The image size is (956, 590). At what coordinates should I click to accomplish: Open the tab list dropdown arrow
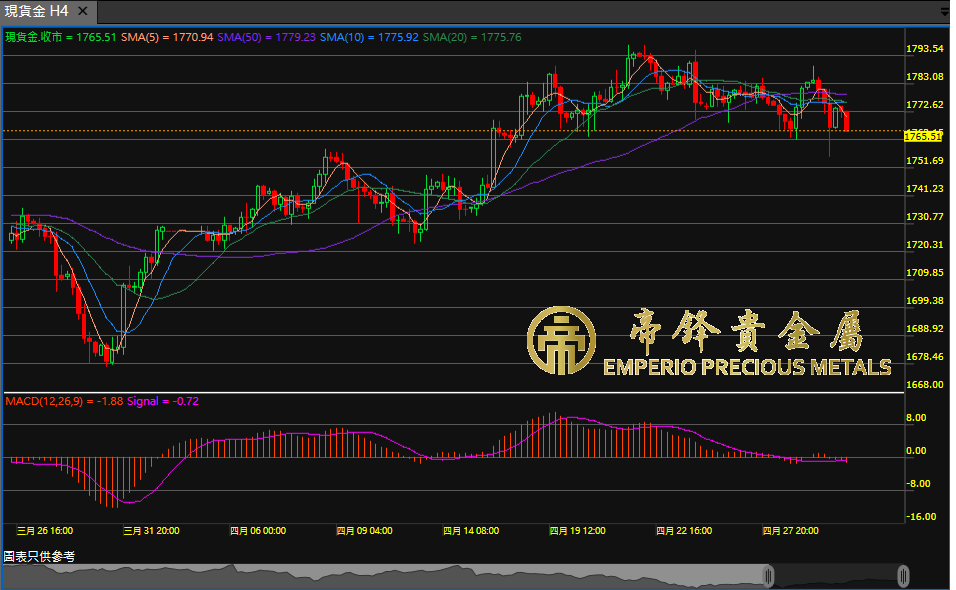coord(944,12)
